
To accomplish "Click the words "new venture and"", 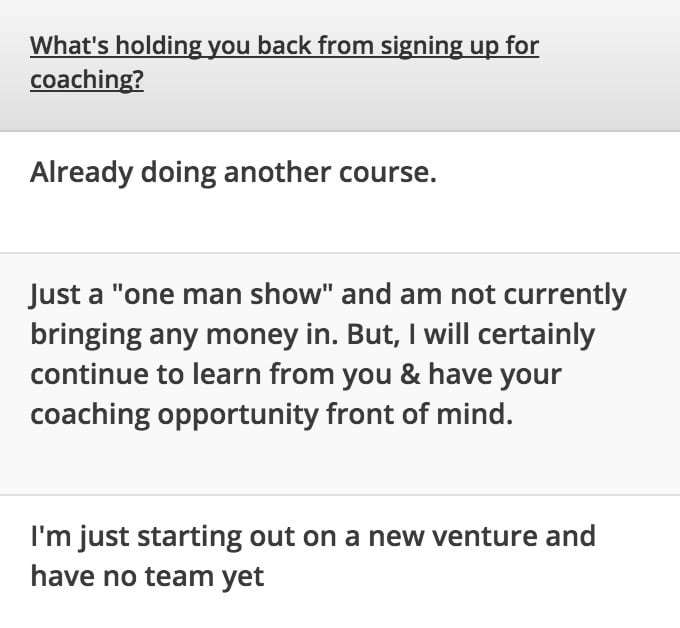I will click(482, 536).
